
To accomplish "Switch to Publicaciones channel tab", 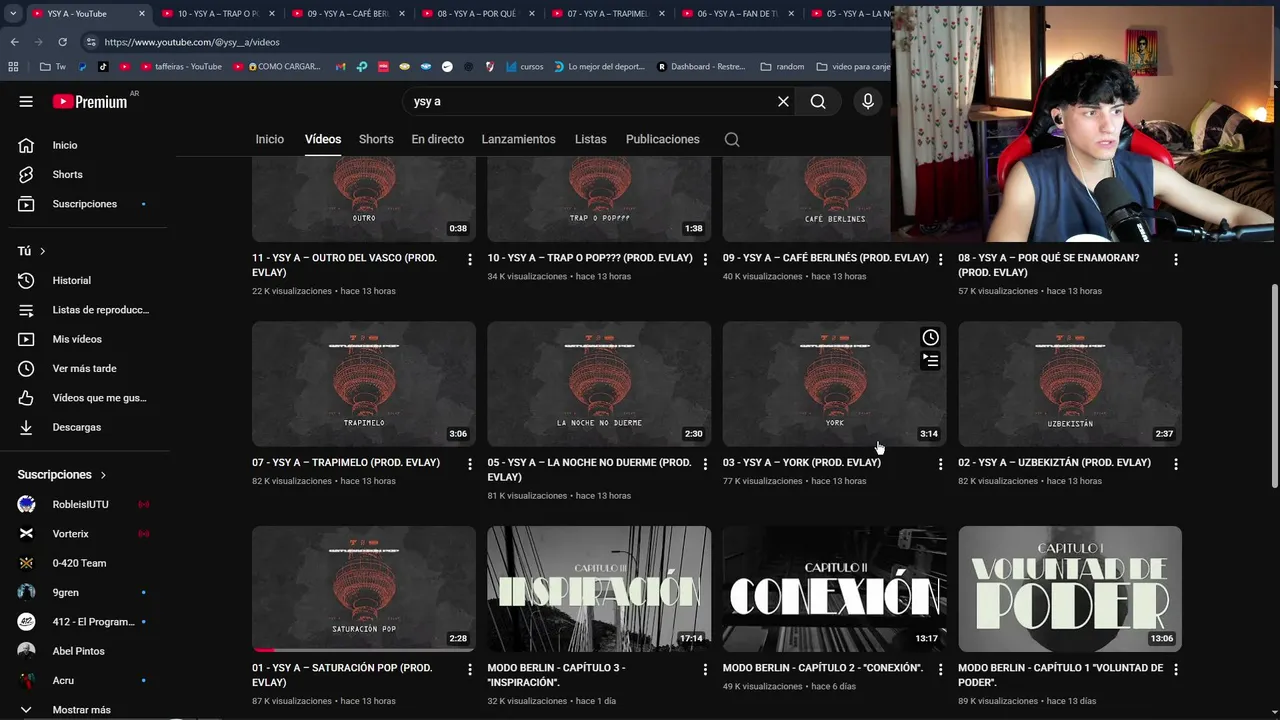I will (x=662, y=139).
